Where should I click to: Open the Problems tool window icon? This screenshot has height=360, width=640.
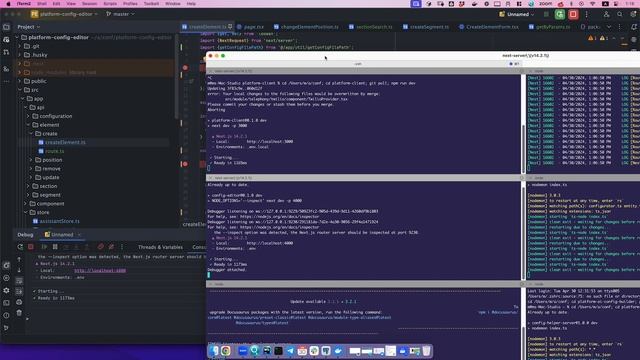tap(6, 315)
